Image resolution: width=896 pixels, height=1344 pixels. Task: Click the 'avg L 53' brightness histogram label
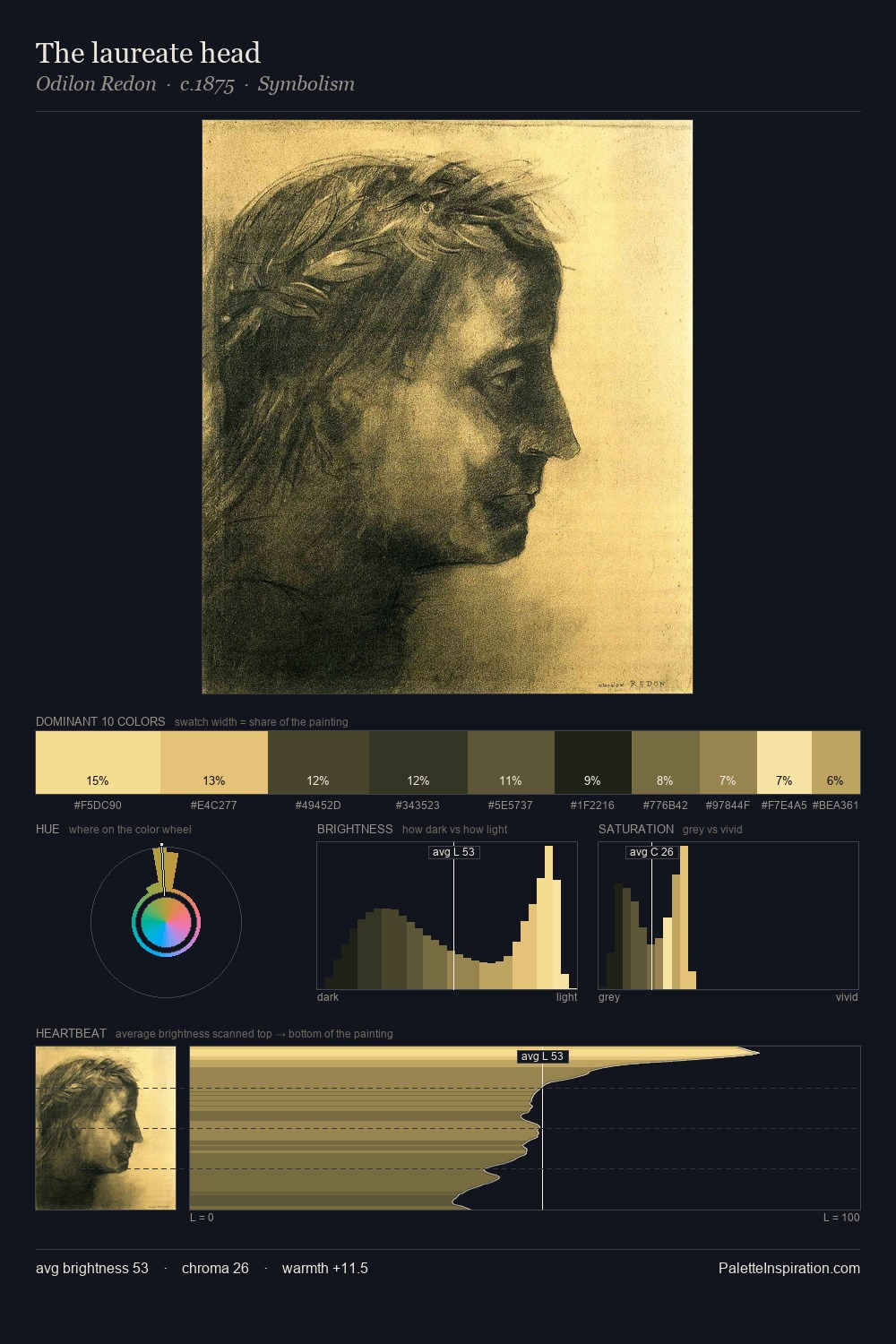(x=453, y=852)
